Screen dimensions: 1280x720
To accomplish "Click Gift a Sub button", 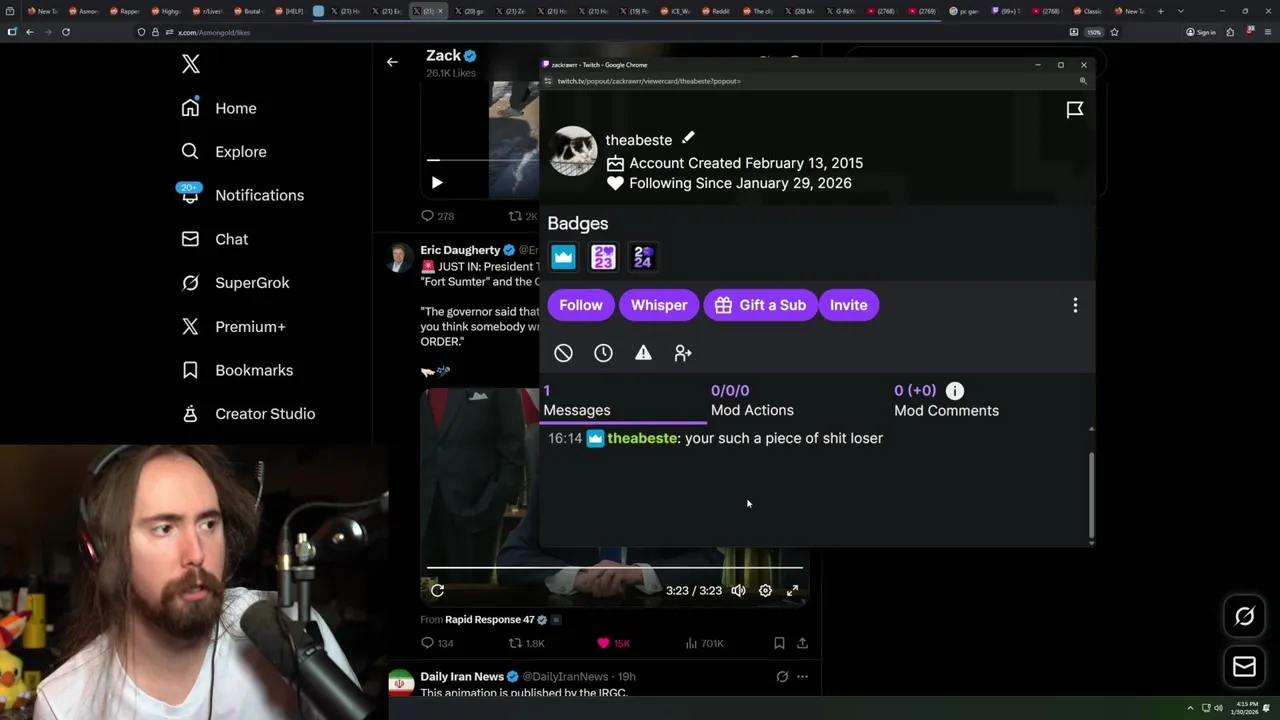I will click(x=760, y=305).
